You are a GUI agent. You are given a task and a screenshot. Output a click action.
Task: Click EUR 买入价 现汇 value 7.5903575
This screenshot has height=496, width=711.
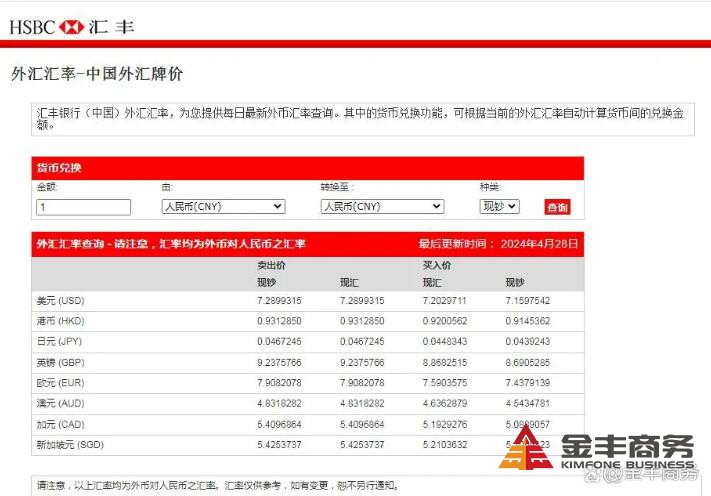(444, 383)
